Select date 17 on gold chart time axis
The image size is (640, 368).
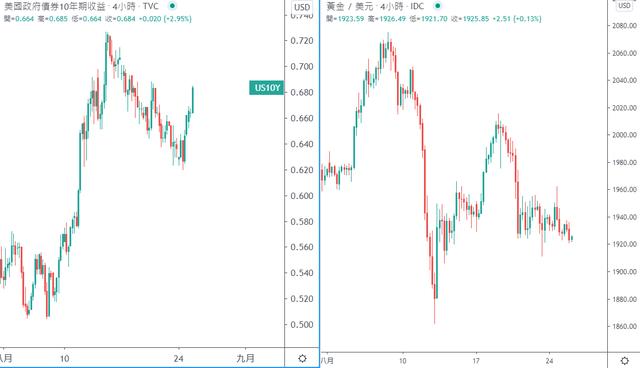click(476, 361)
